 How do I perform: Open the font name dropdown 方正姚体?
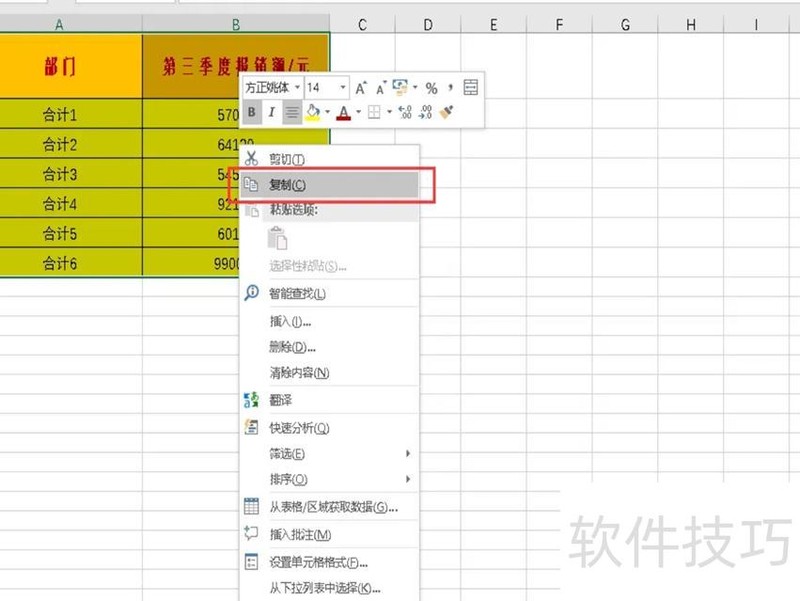pos(297,87)
